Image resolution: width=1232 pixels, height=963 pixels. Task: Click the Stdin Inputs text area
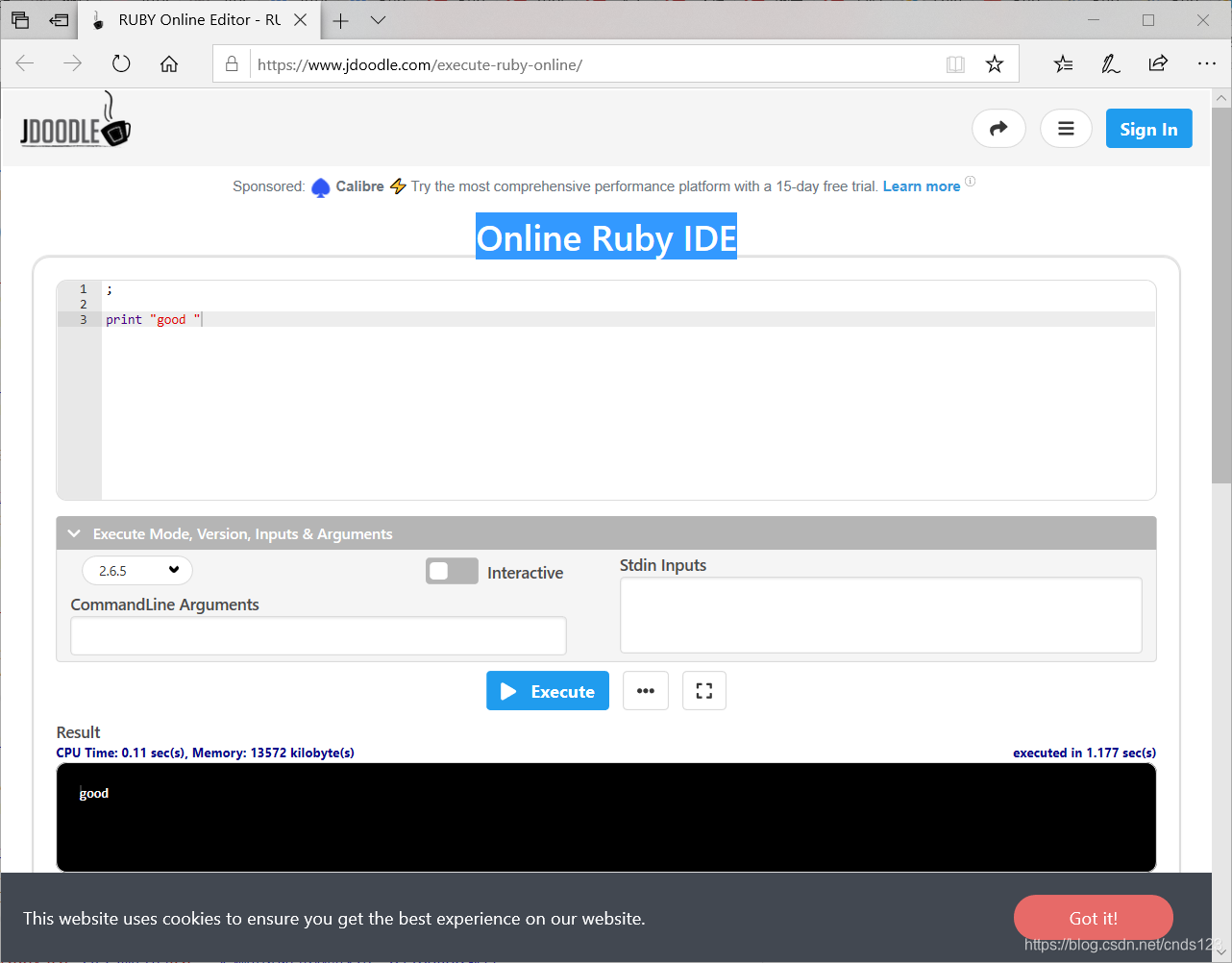(x=880, y=615)
